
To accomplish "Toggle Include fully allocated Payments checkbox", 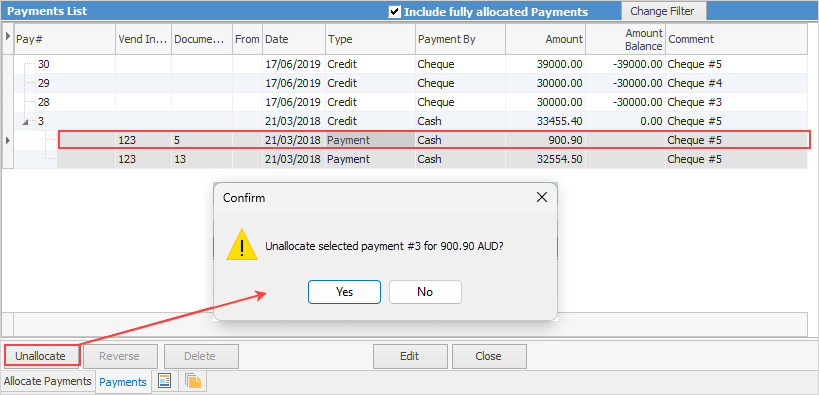I will click(395, 11).
